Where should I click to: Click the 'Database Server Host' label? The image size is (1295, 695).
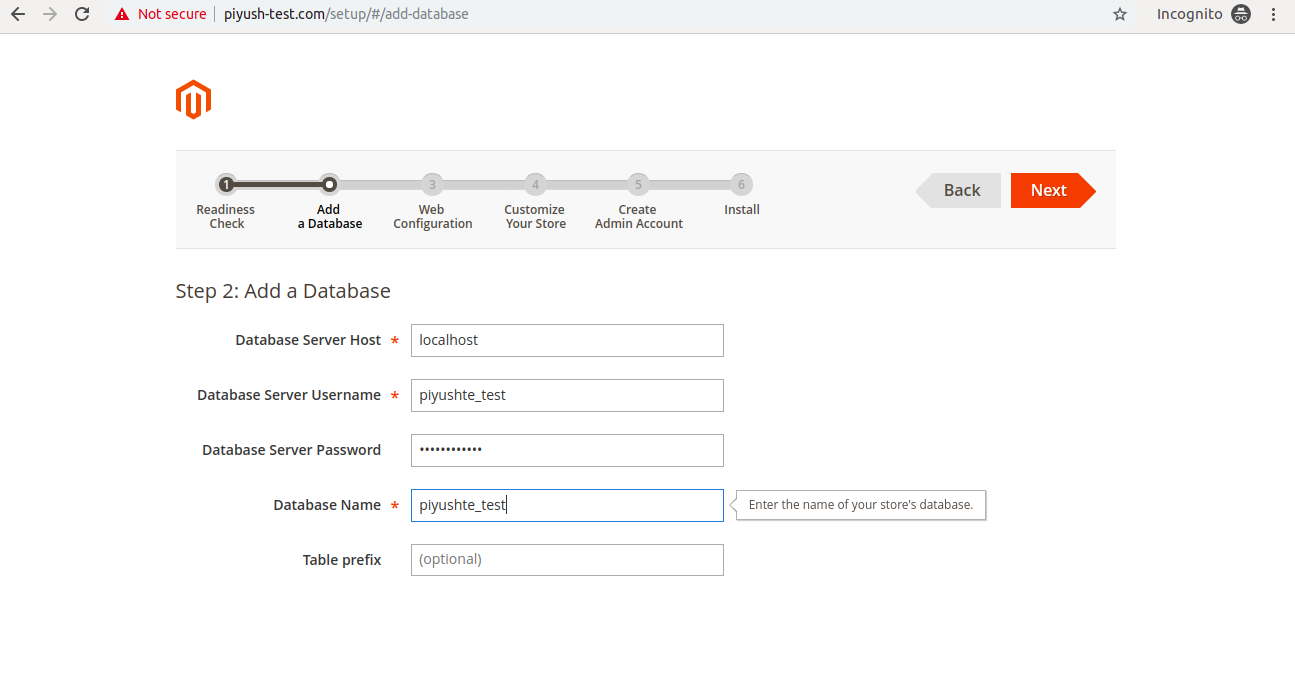click(308, 340)
